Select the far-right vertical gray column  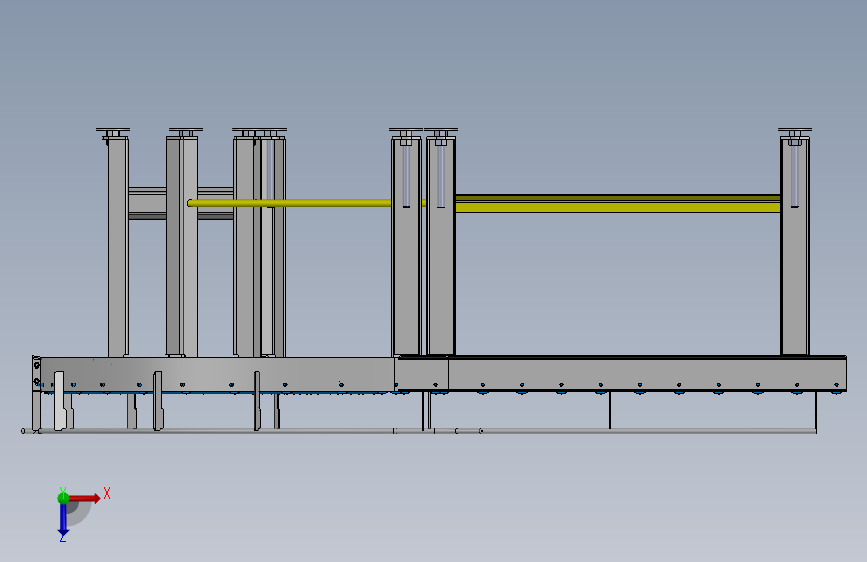[795, 246]
